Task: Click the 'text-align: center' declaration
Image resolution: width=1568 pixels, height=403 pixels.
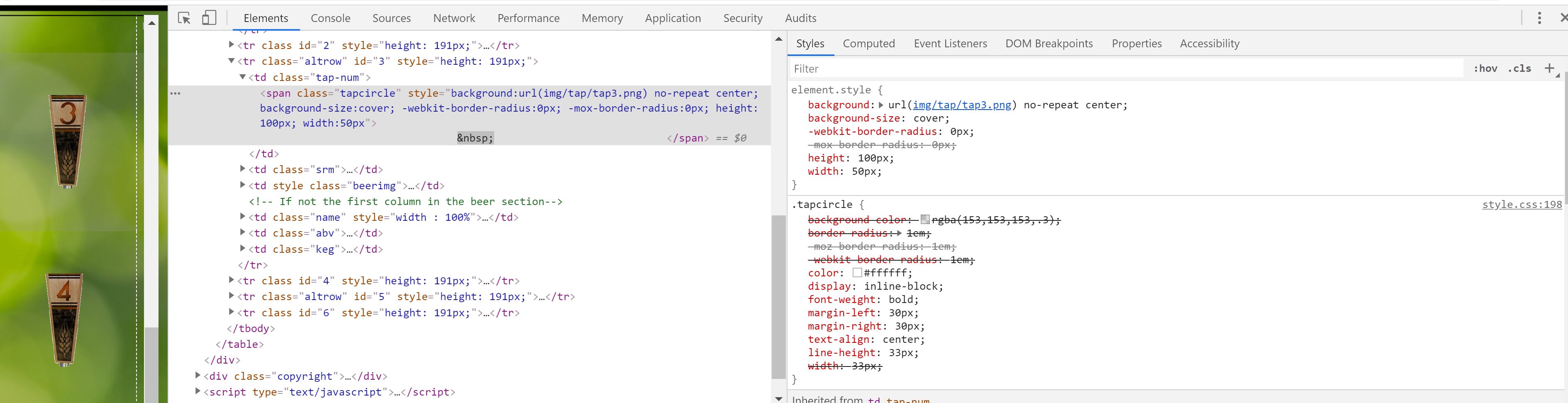Action: click(x=866, y=339)
